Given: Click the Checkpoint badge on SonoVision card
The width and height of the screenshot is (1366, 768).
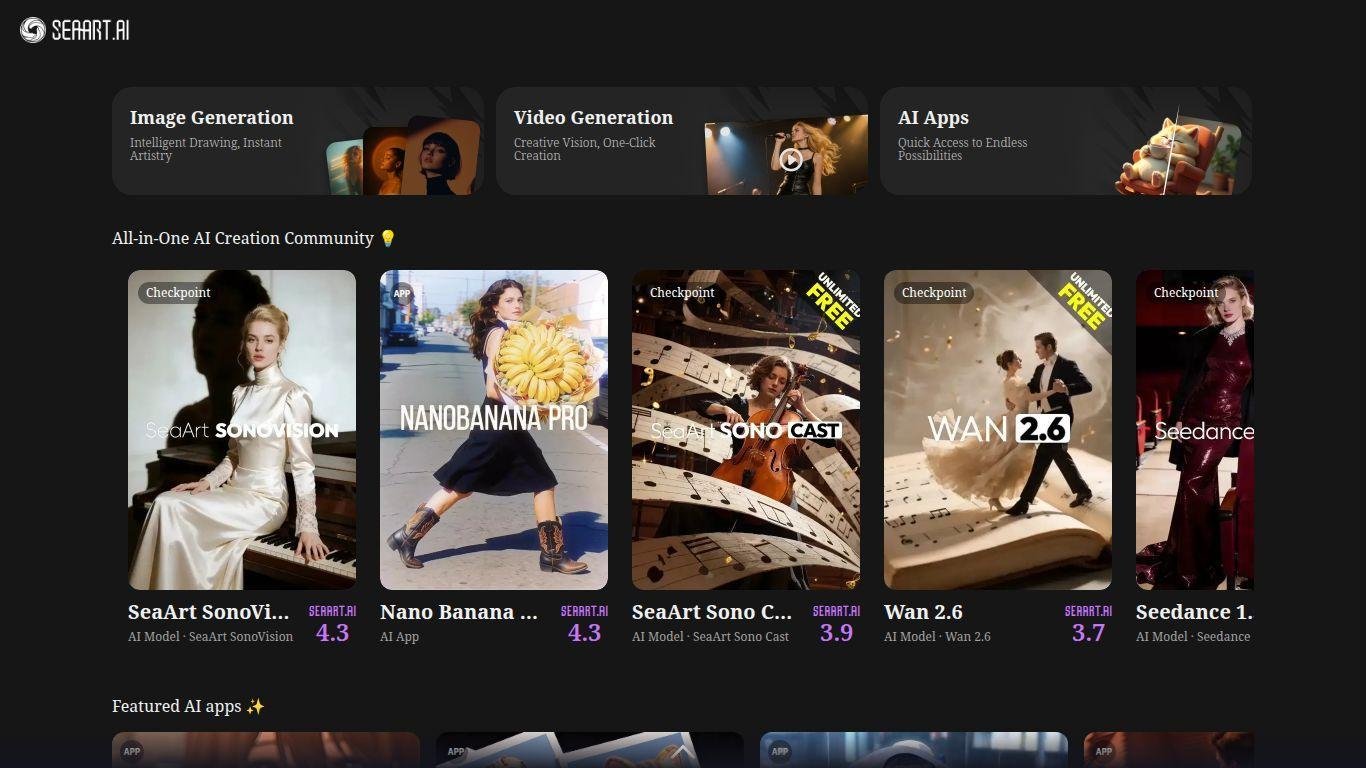Looking at the screenshot, I should pyautogui.click(x=178, y=293).
